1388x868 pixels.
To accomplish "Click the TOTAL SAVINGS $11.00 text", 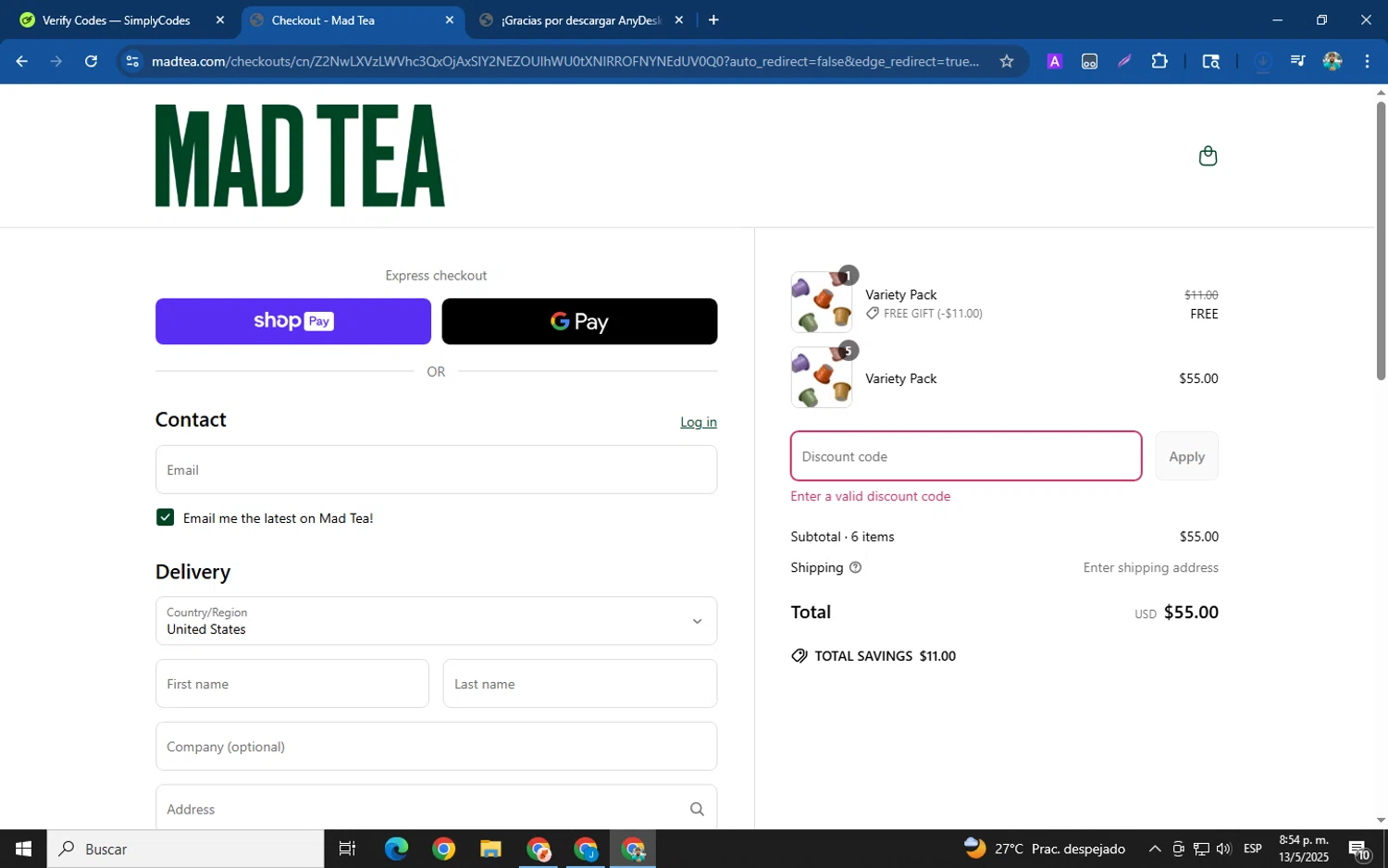I will pyautogui.click(x=885, y=656).
